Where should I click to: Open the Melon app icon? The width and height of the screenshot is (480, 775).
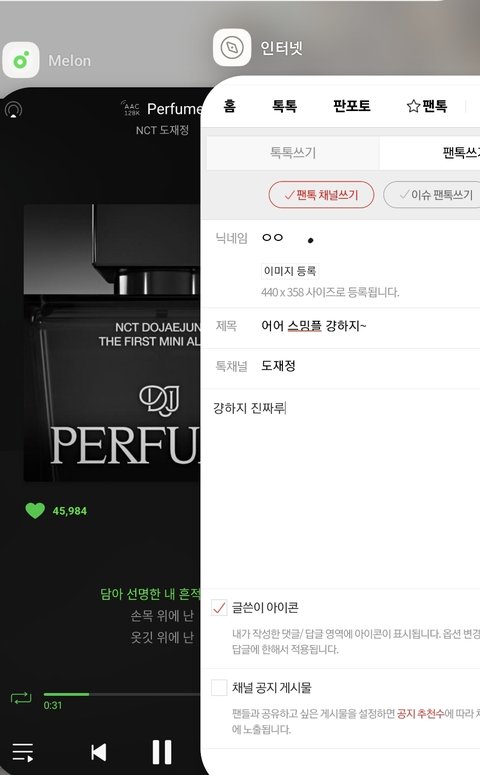coord(21,60)
